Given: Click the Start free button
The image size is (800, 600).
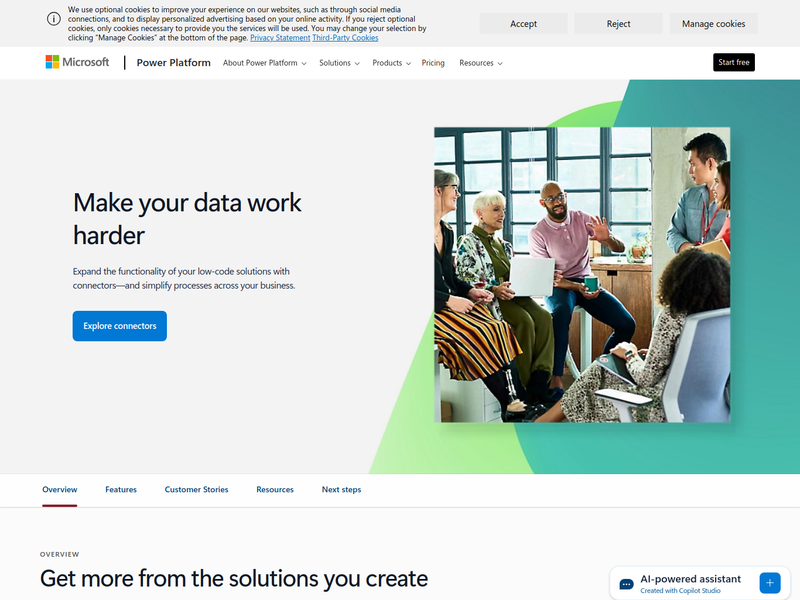Looking at the screenshot, I should pyautogui.click(x=734, y=62).
